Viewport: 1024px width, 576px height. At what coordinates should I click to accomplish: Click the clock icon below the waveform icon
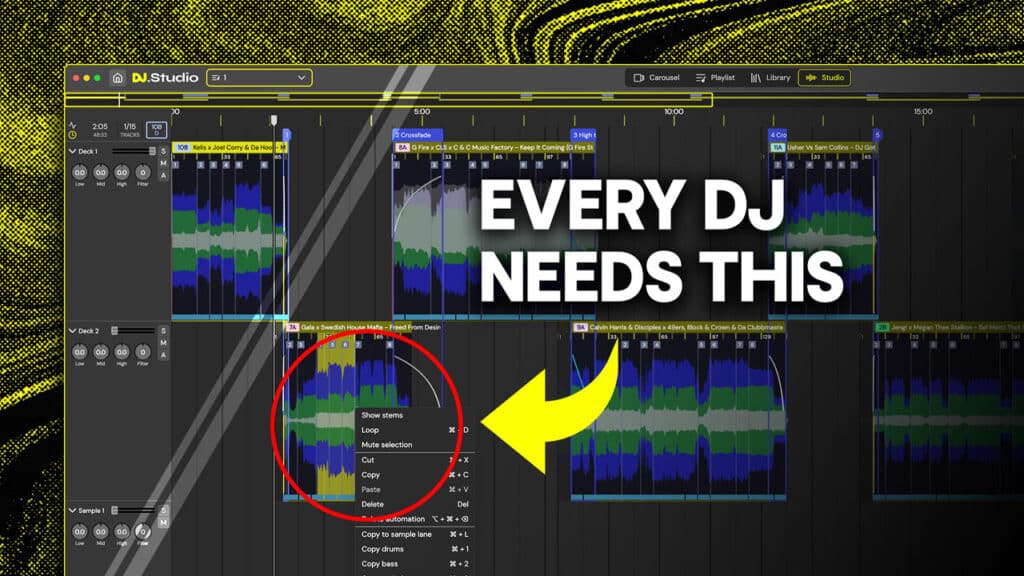(x=72, y=135)
